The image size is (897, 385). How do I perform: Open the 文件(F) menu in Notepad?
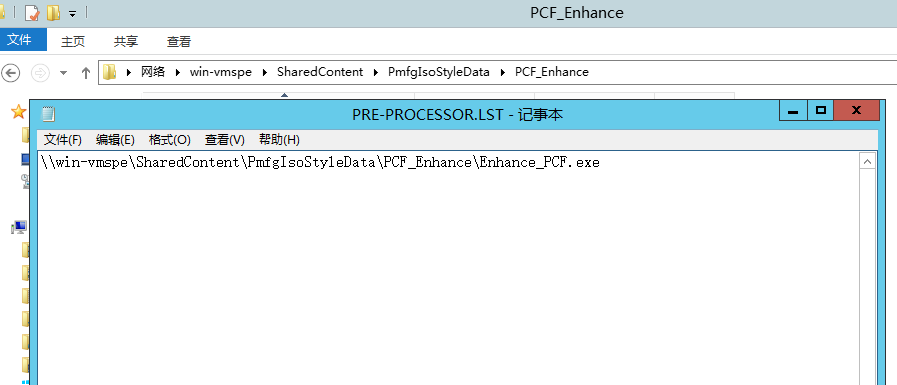coord(63,140)
